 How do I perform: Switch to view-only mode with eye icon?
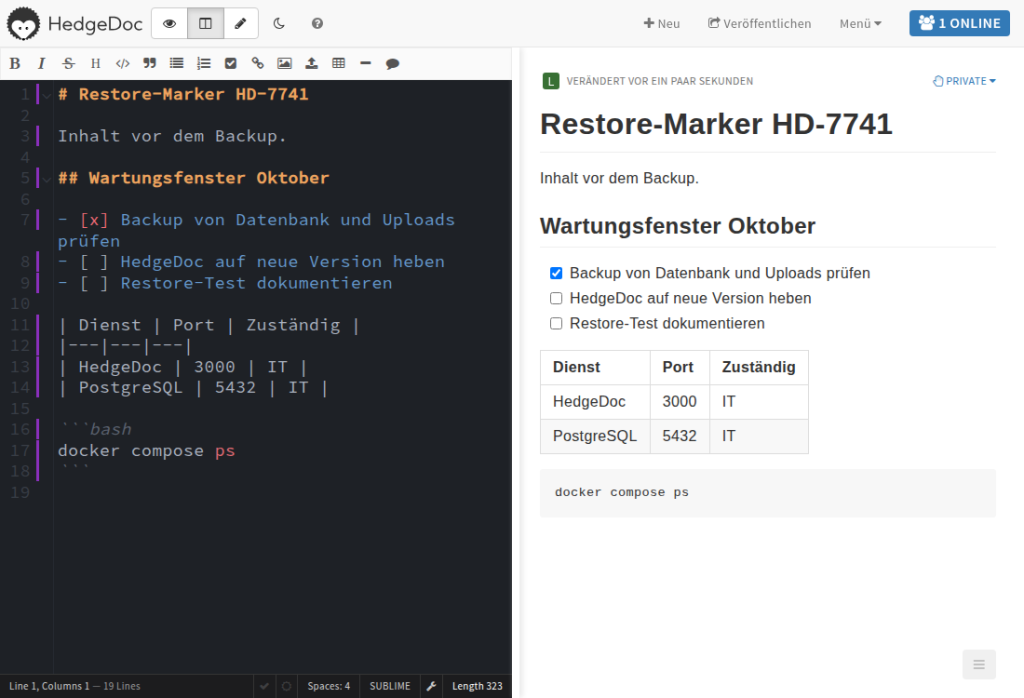170,24
